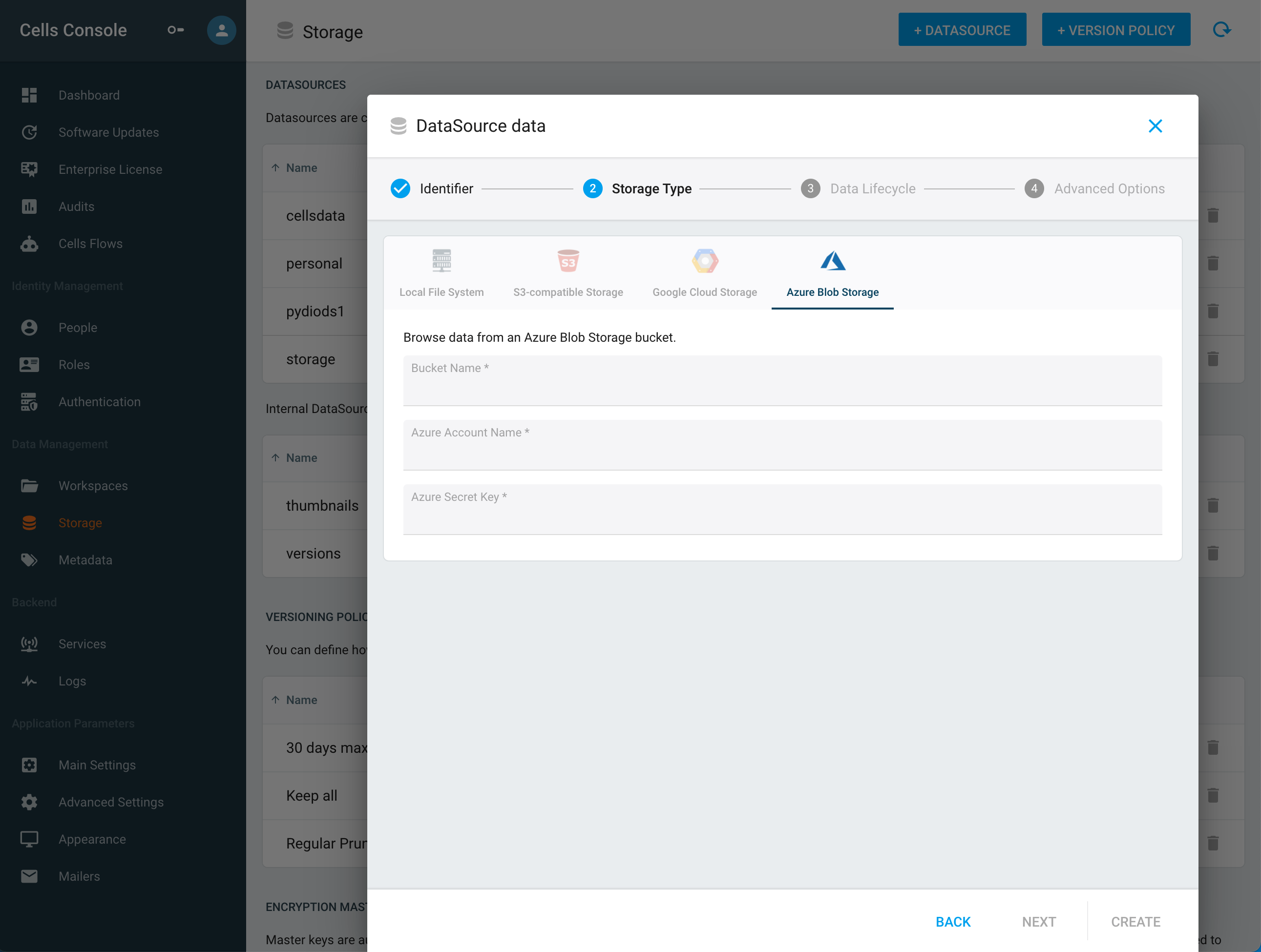This screenshot has width=1261, height=952.
Task: Click the close X button on dialog
Action: [1155, 126]
